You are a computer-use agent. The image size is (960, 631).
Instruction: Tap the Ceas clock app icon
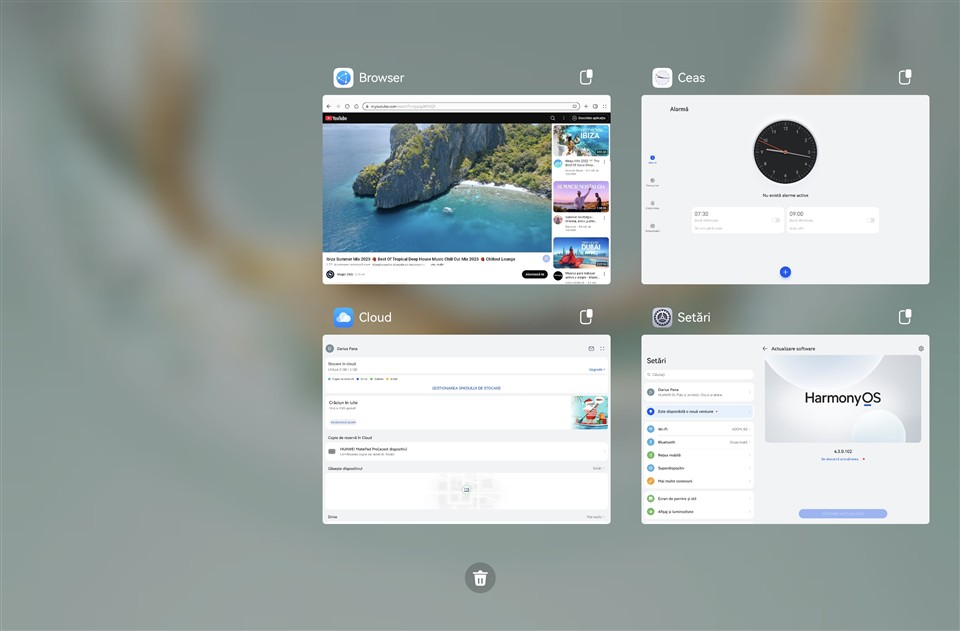(x=662, y=78)
